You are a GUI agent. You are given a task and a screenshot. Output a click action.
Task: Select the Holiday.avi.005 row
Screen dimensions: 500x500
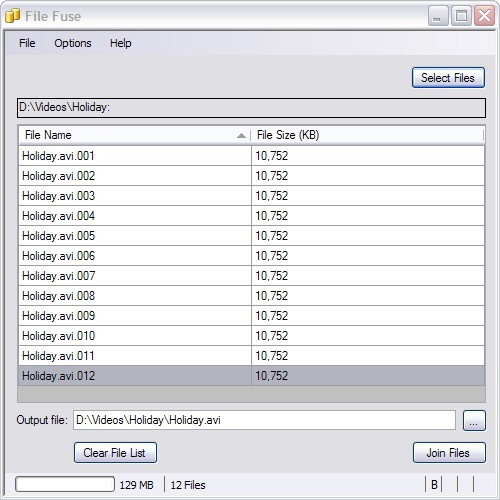point(251,236)
